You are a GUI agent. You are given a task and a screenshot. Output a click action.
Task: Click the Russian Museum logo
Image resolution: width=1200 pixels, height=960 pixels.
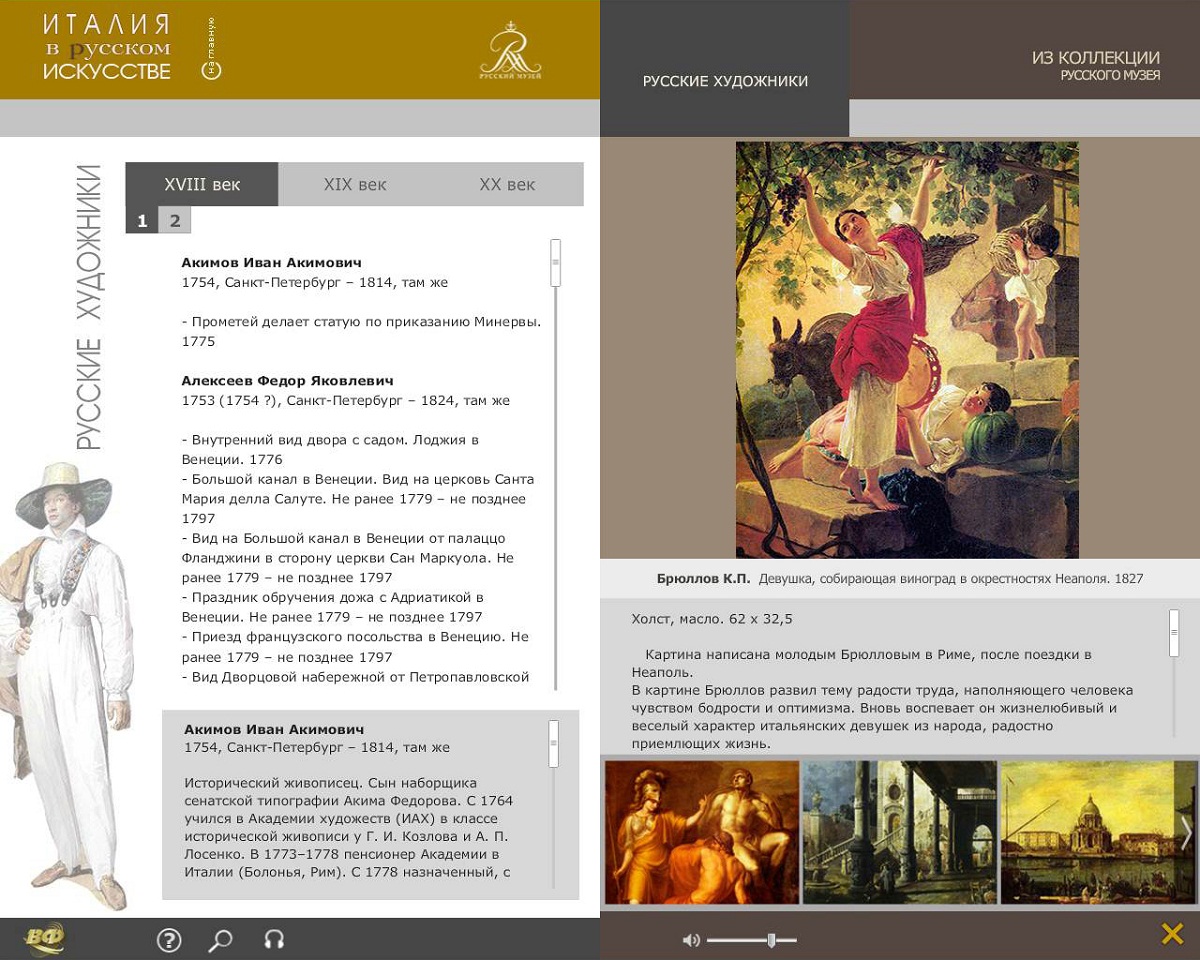pyautogui.click(x=510, y=52)
